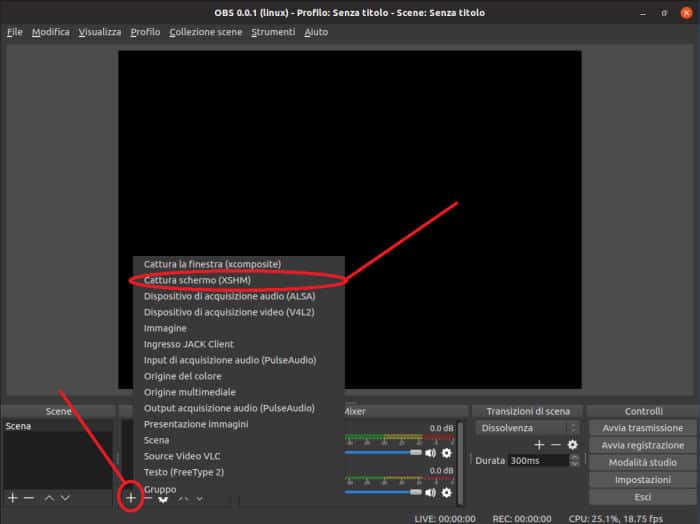The height and width of the screenshot is (524, 700).
Task: Select Gruppo in the source menu
Action: [x=239, y=489]
